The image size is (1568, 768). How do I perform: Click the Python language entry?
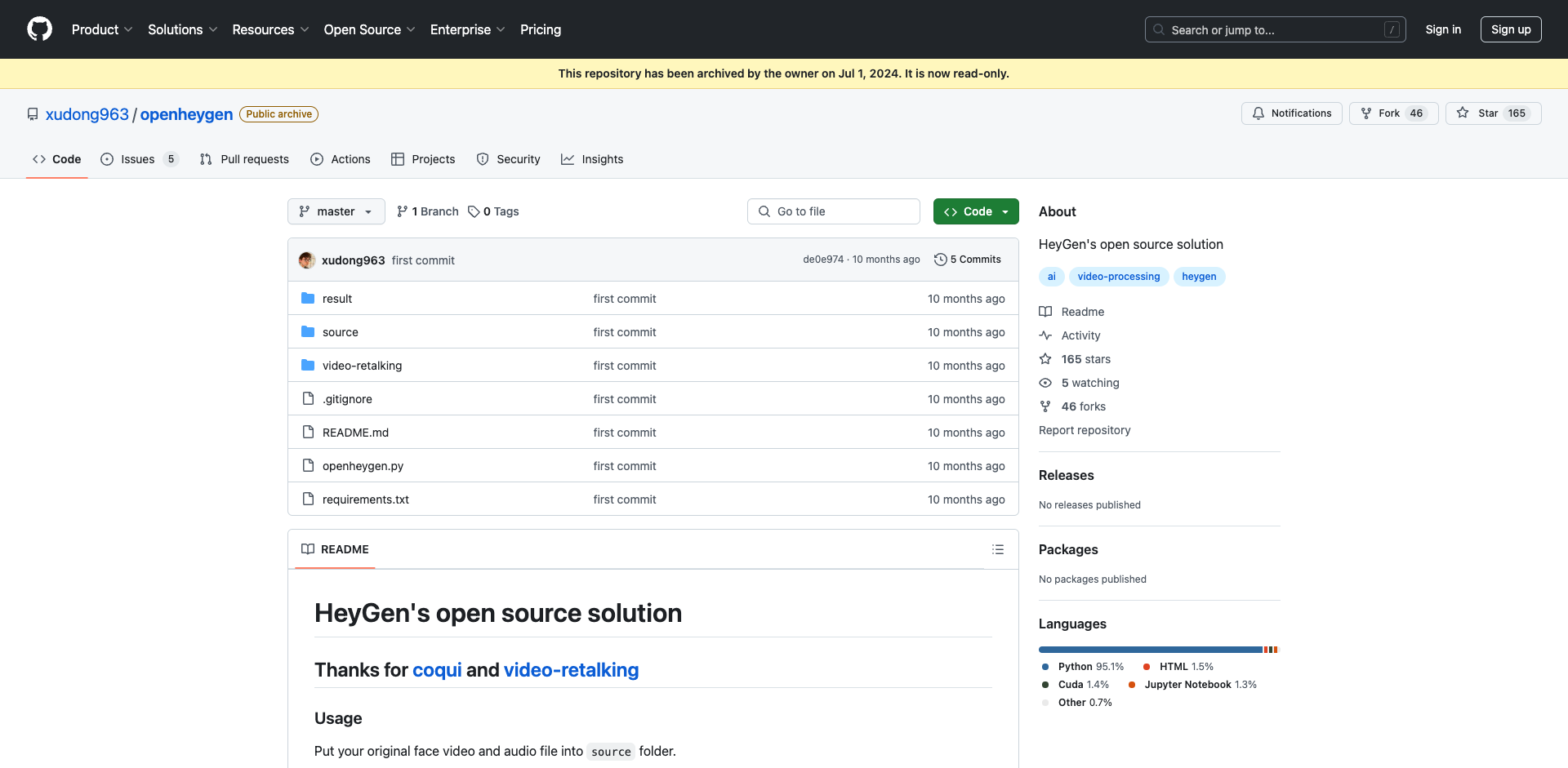coord(1083,667)
